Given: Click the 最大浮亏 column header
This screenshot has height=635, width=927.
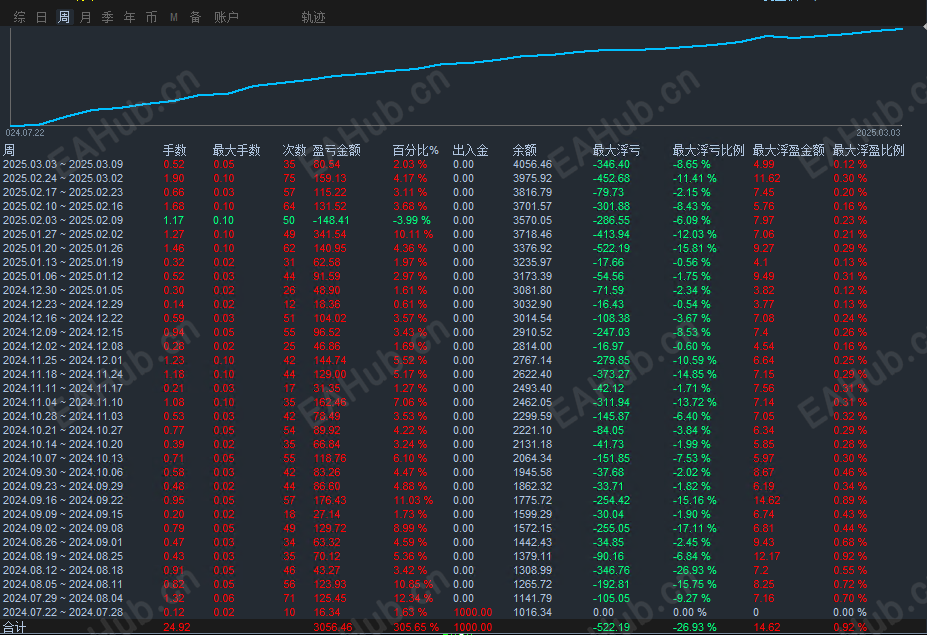Looking at the screenshot, I should [x=617, y=150].
